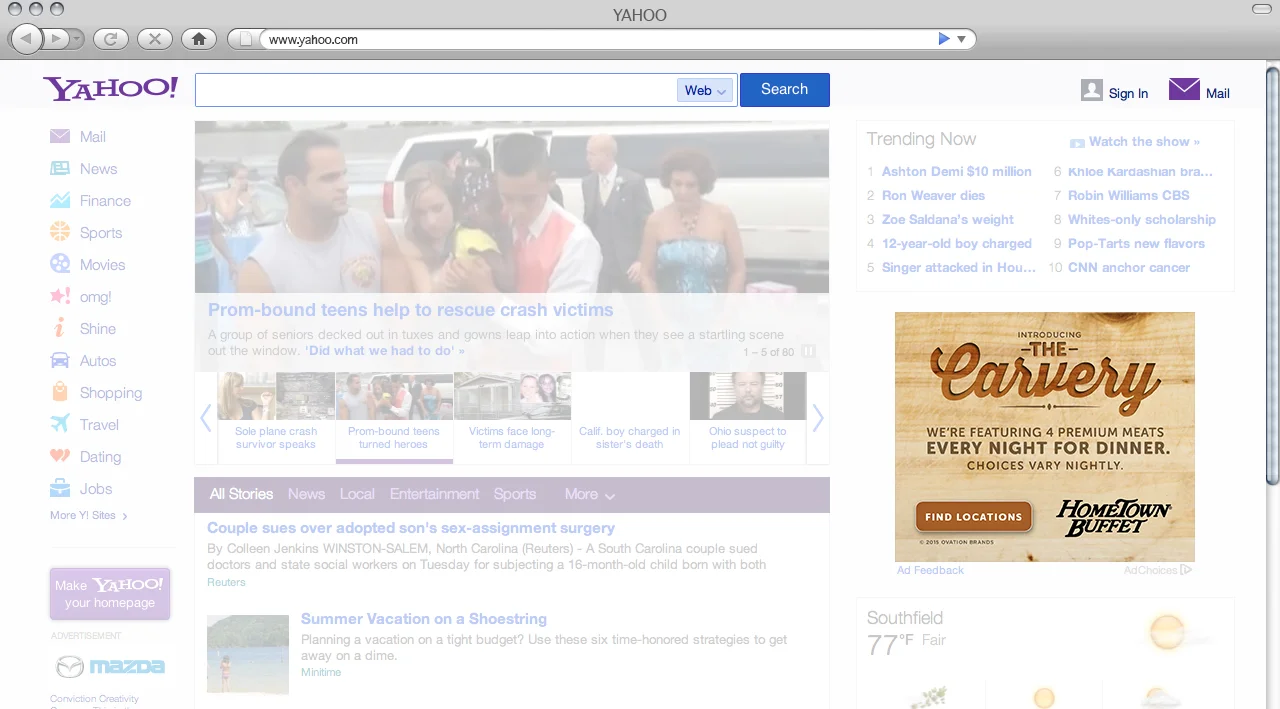Image resolution: width=1280 pixels, height=709 pixels.
Task: Open the Movies film reel icon
Action: 60,264
